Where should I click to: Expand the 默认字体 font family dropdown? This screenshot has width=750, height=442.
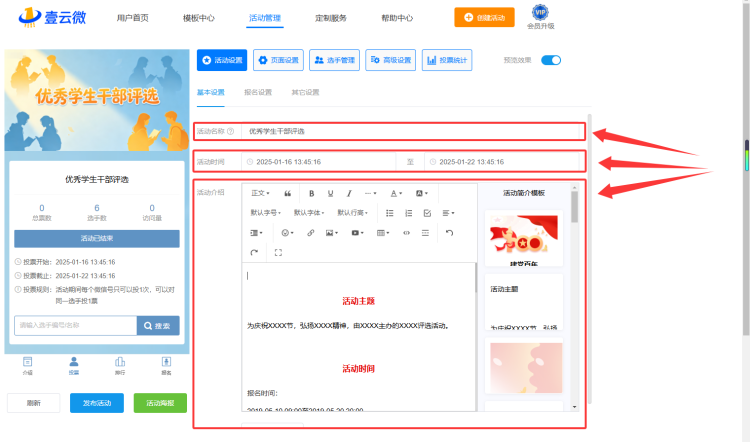(x=309, y=213)
